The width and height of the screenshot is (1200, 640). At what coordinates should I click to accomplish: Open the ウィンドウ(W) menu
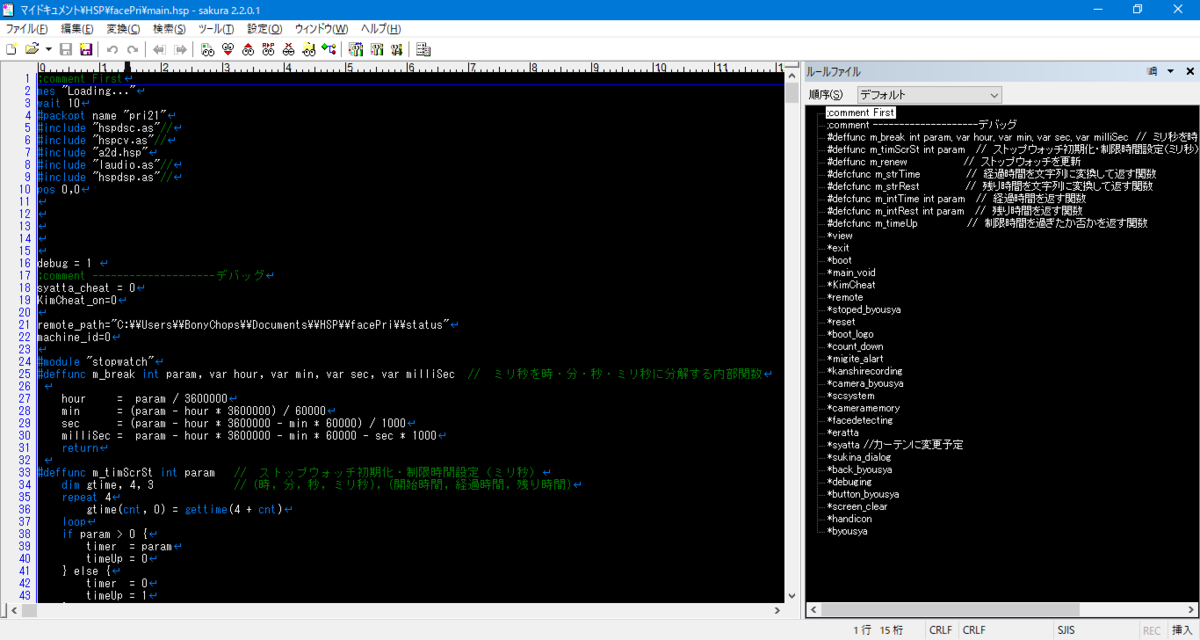[322, 29]
